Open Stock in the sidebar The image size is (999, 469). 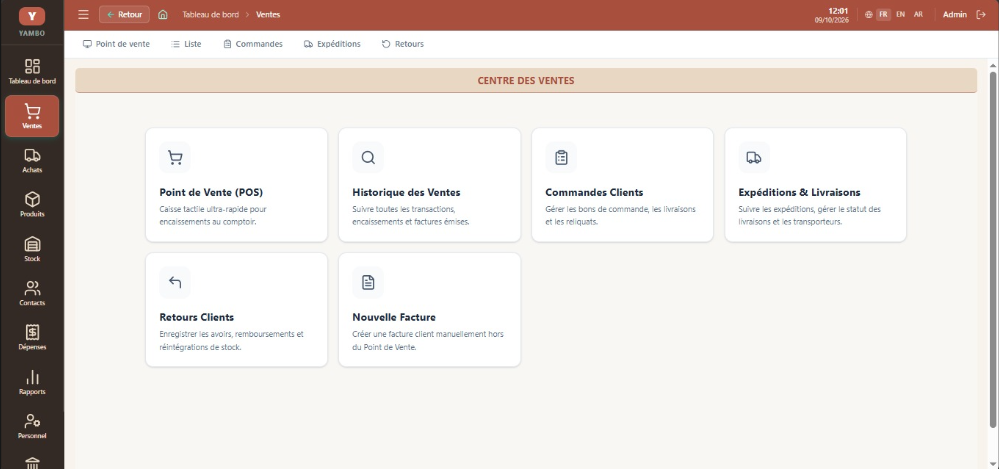pyautogui.click(x=32, y=249)
